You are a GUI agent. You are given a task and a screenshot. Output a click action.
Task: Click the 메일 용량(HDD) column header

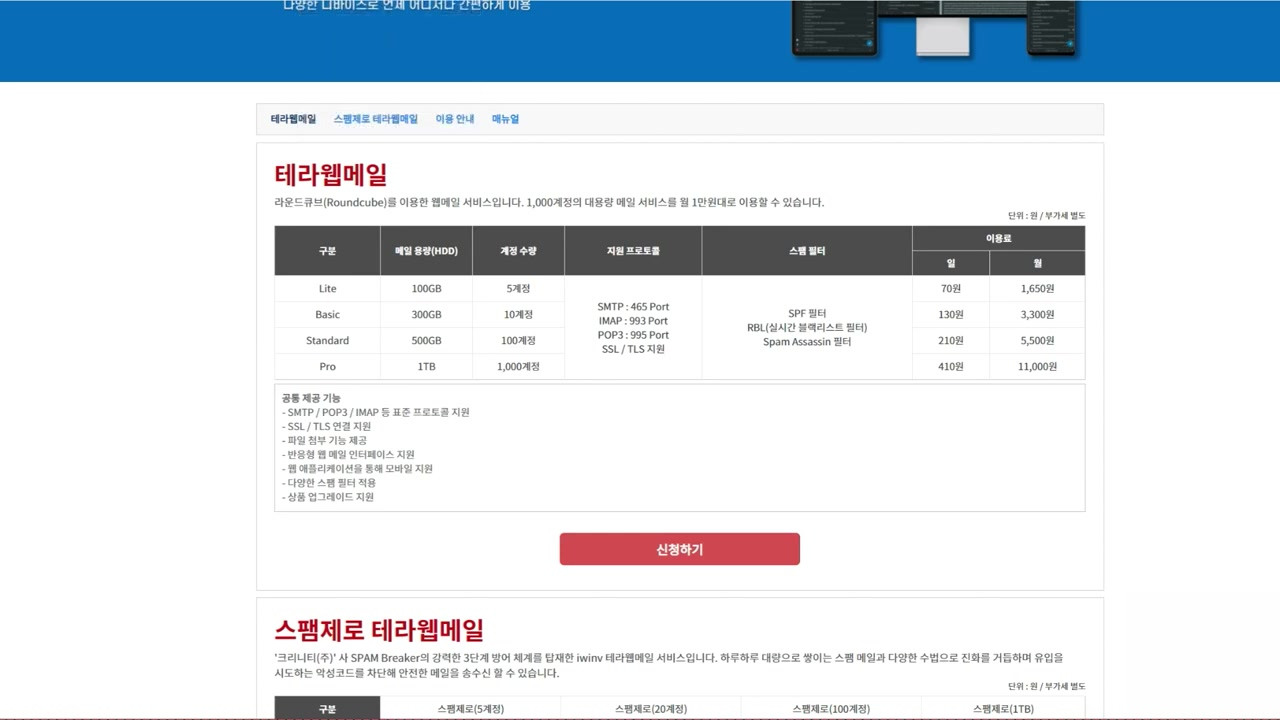427,251
